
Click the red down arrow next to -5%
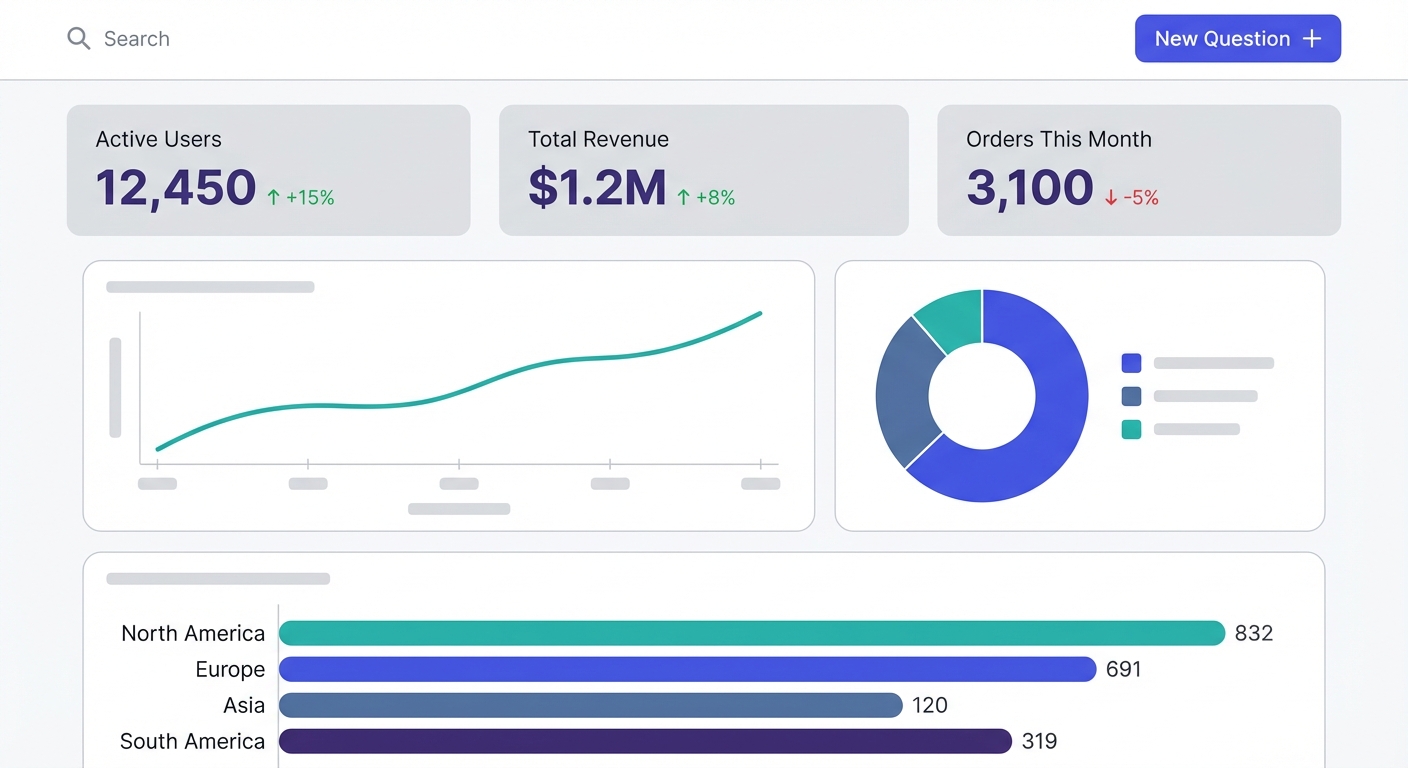click(x=1109, y=197)
